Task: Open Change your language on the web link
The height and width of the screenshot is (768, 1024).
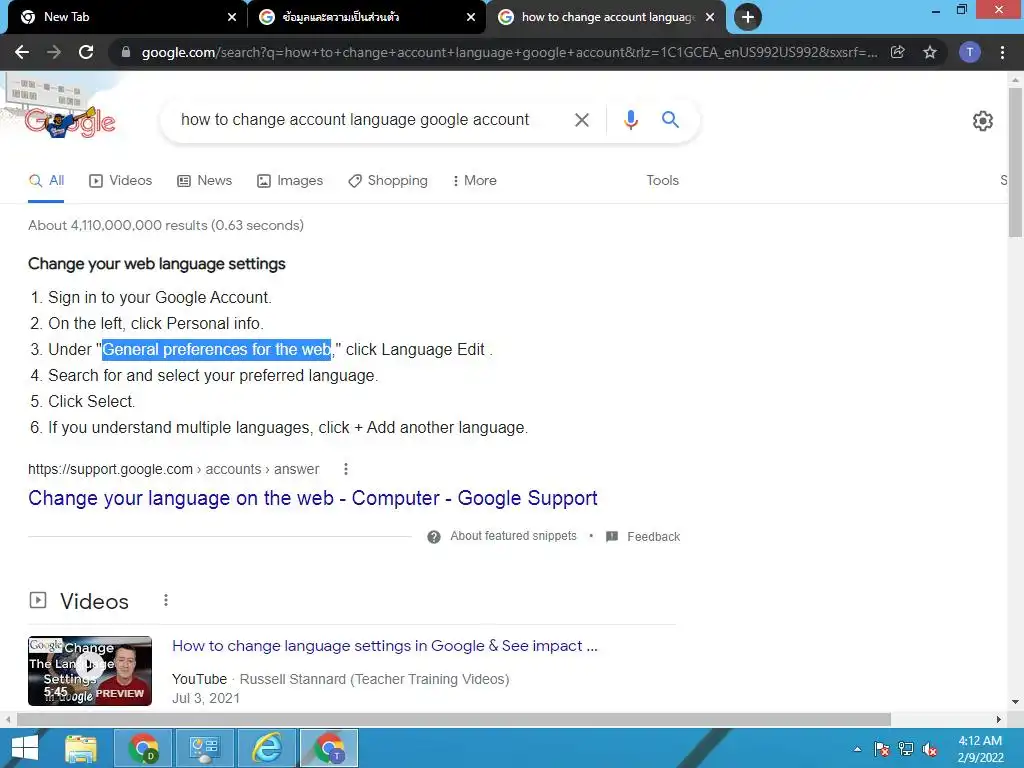Action: (x=313, y=498)
